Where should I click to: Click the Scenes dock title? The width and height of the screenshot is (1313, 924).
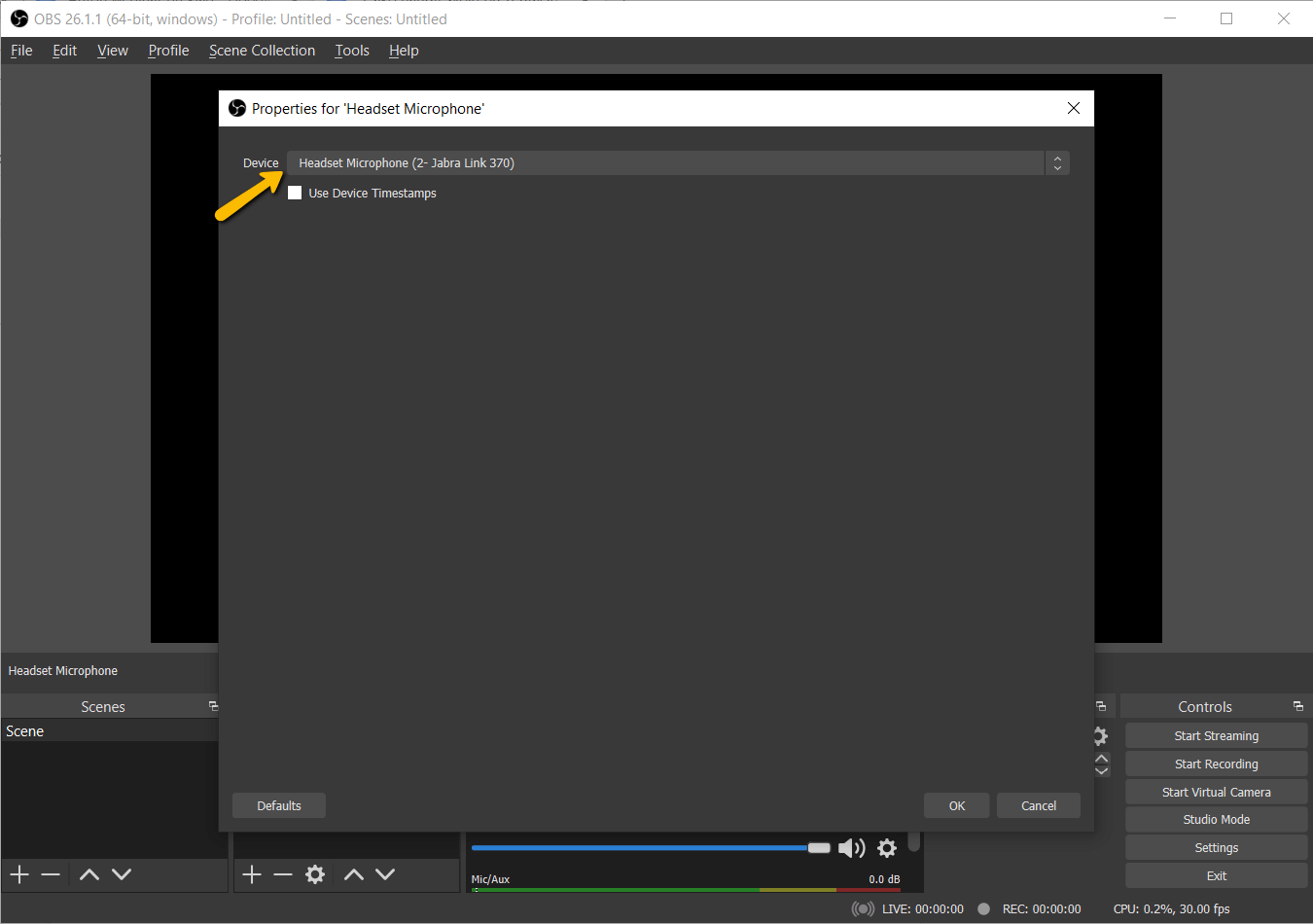point(103,706)
